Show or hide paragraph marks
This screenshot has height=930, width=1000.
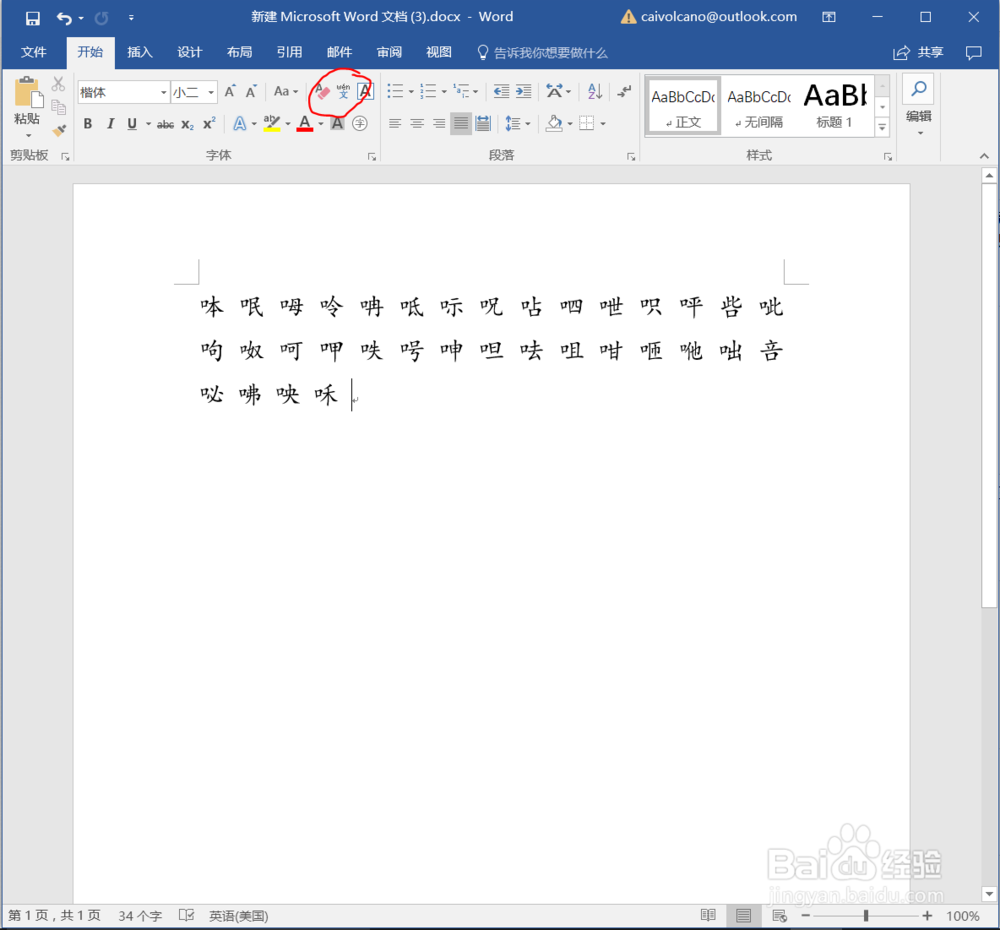[x=624, y=92]
